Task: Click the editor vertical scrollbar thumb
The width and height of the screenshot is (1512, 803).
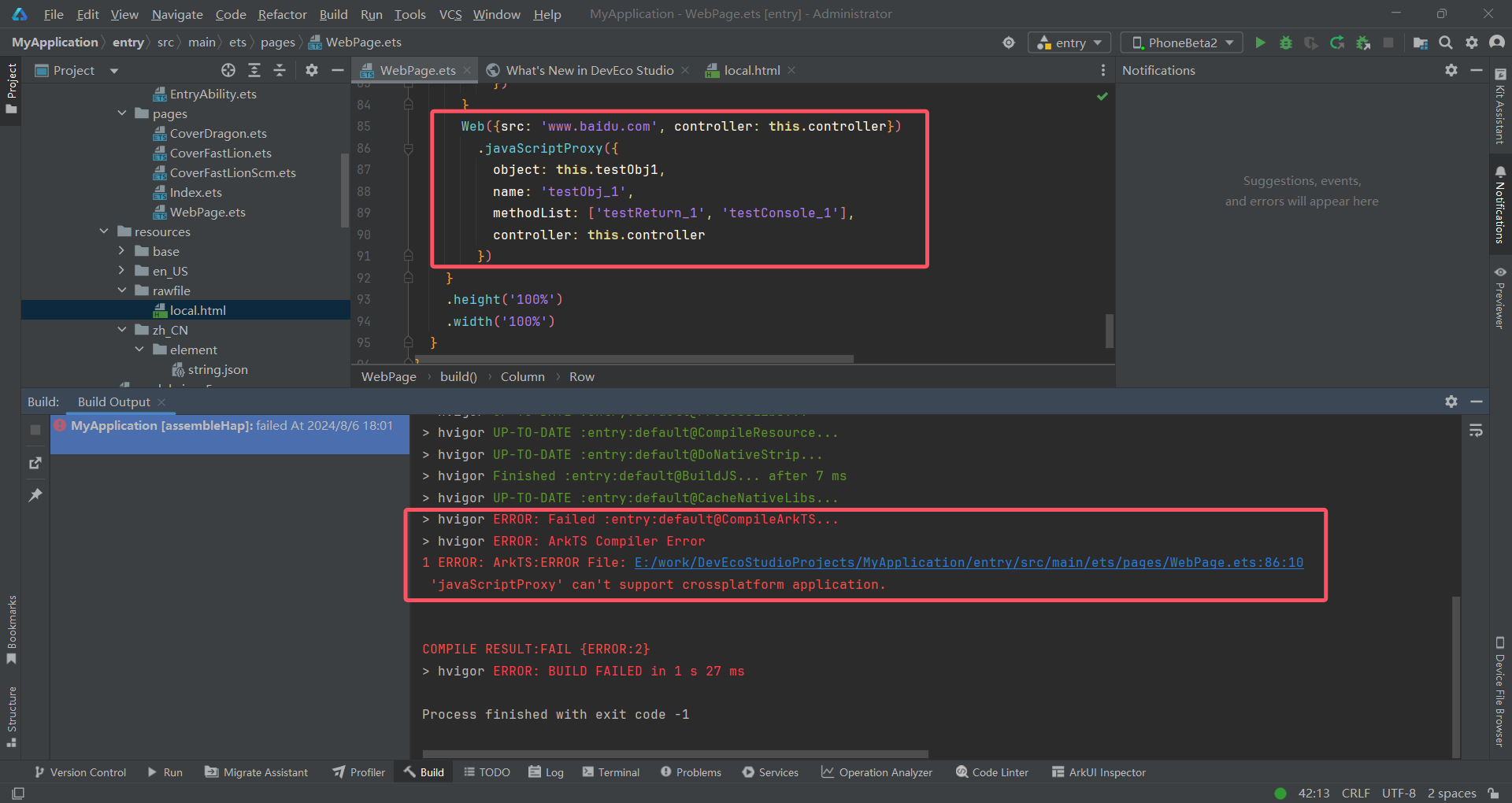Action: pos(1109,331)
